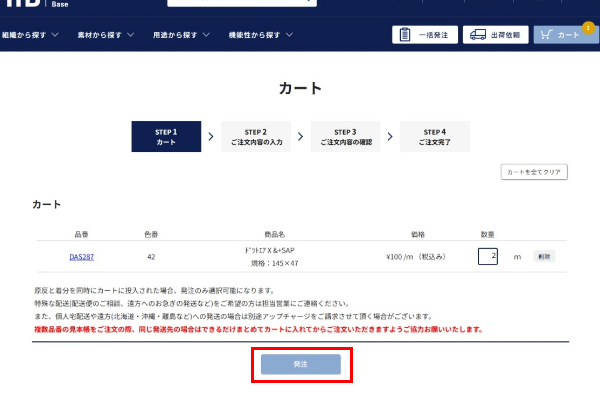The image size is (600, 400).
Task: Focus the 数量 quantity input field
Action: pyautogui.click(x=488, y=257)
